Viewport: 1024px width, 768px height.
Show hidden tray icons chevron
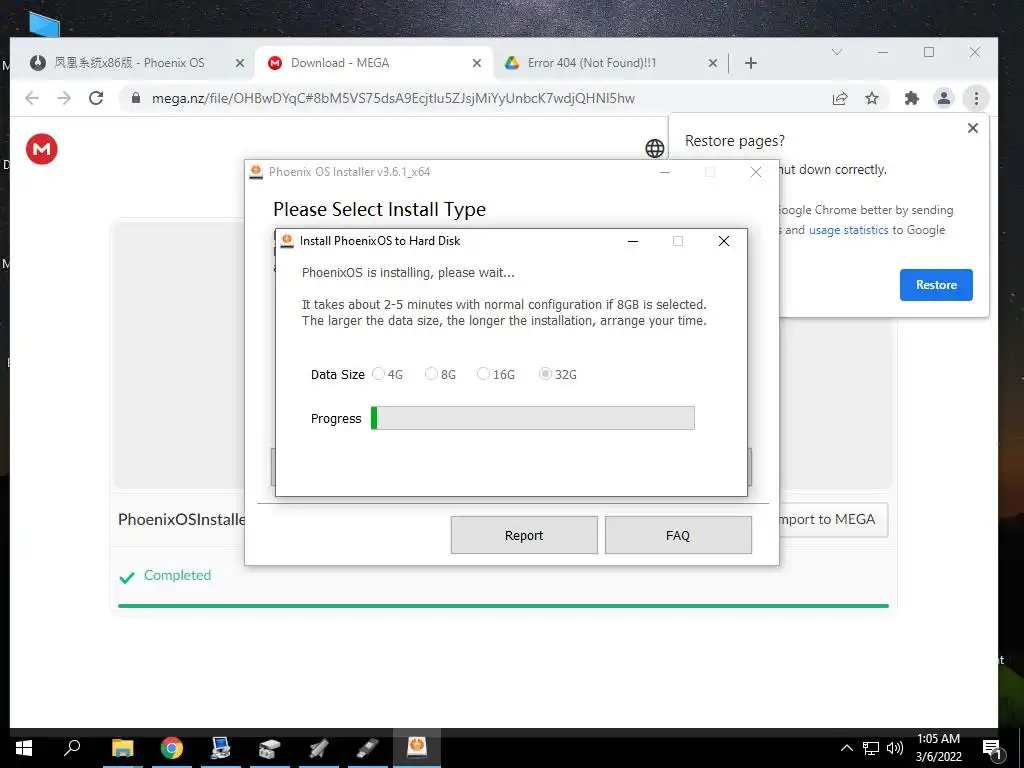tap(846, 748)
